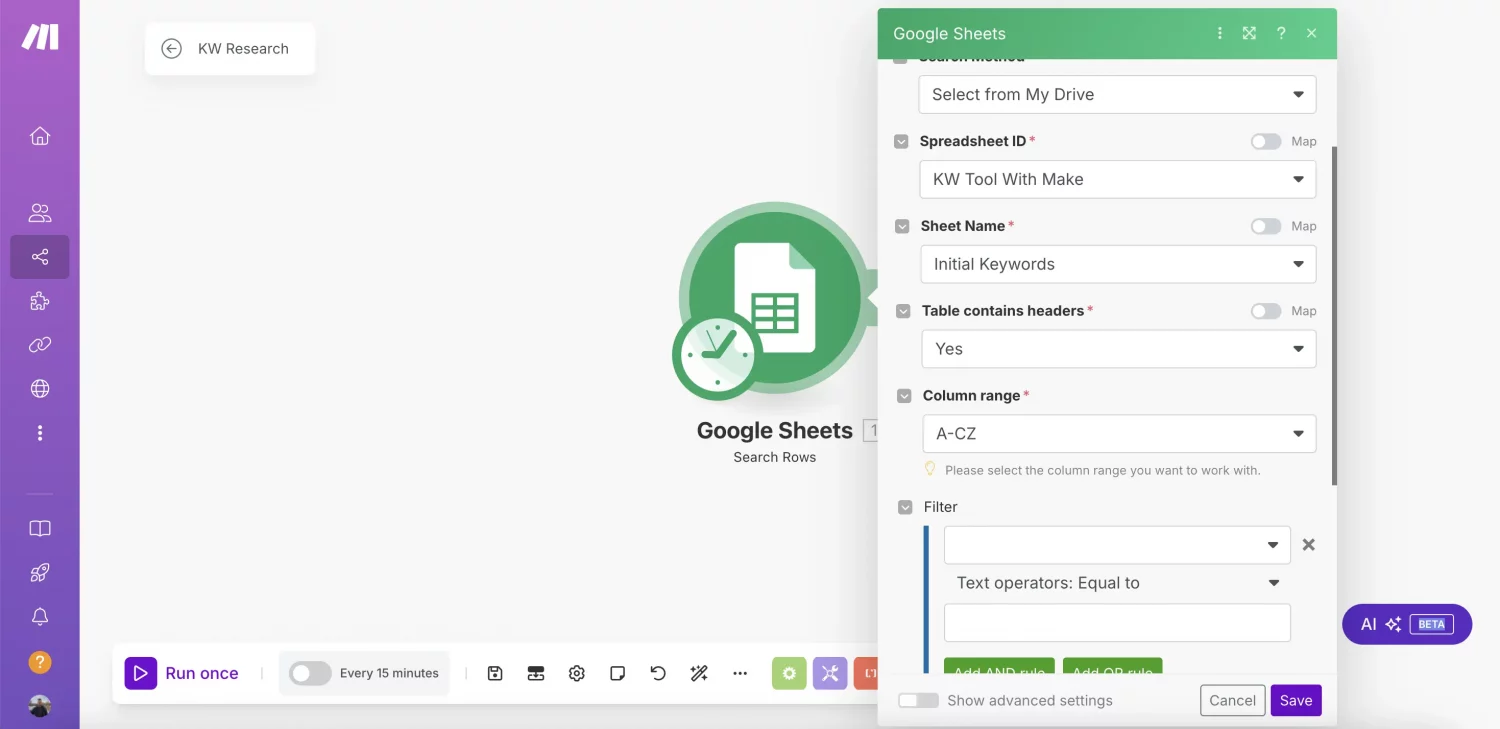Open Resource Hub book icon in sidebar
Image resolution: width=1500 pixels, height=729 pixels.
click(x=40, y=529)
